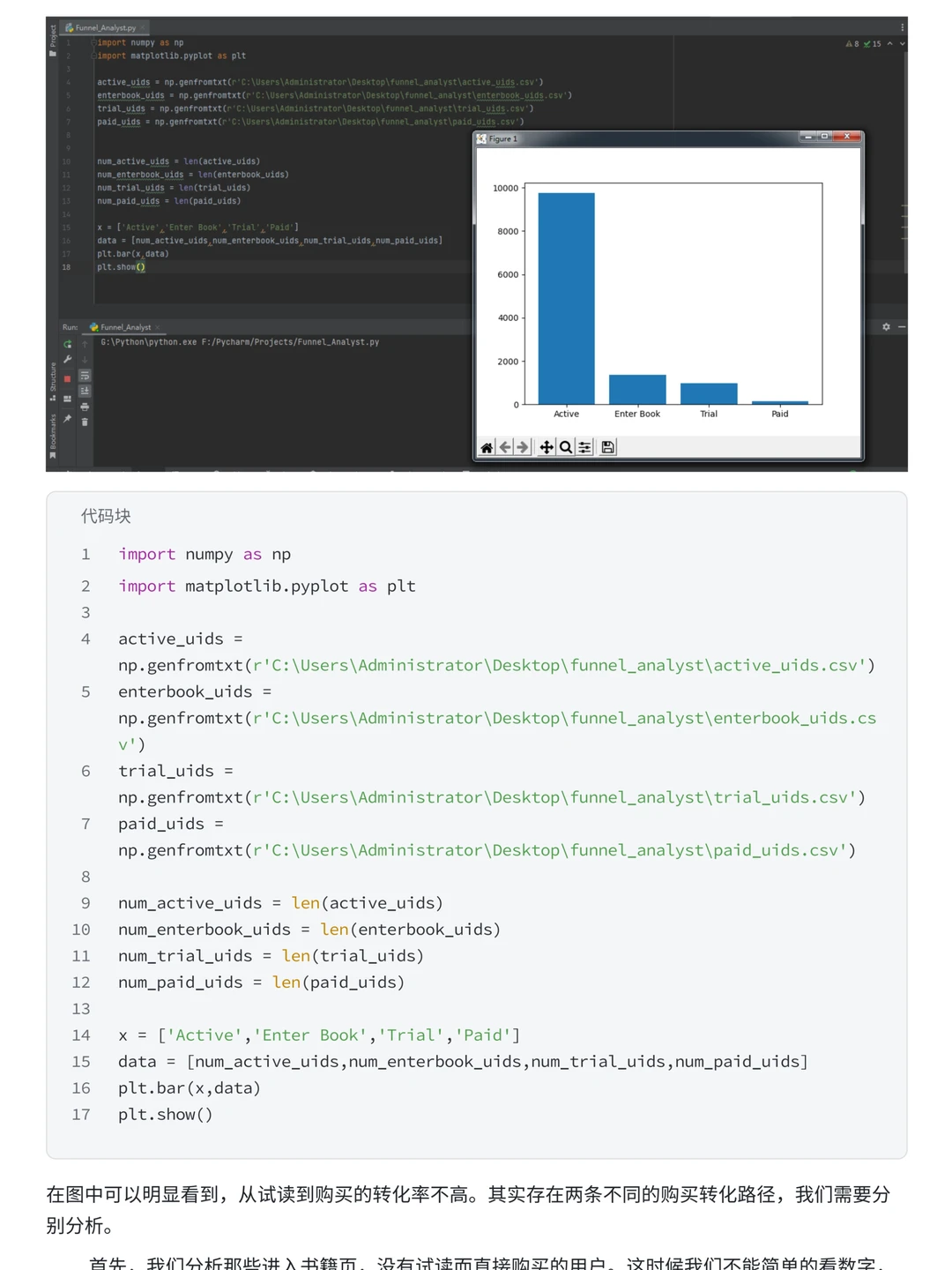Open matplotlib Configure subplots sliders icon
The image size is (952, 1270).
[584, 447]
